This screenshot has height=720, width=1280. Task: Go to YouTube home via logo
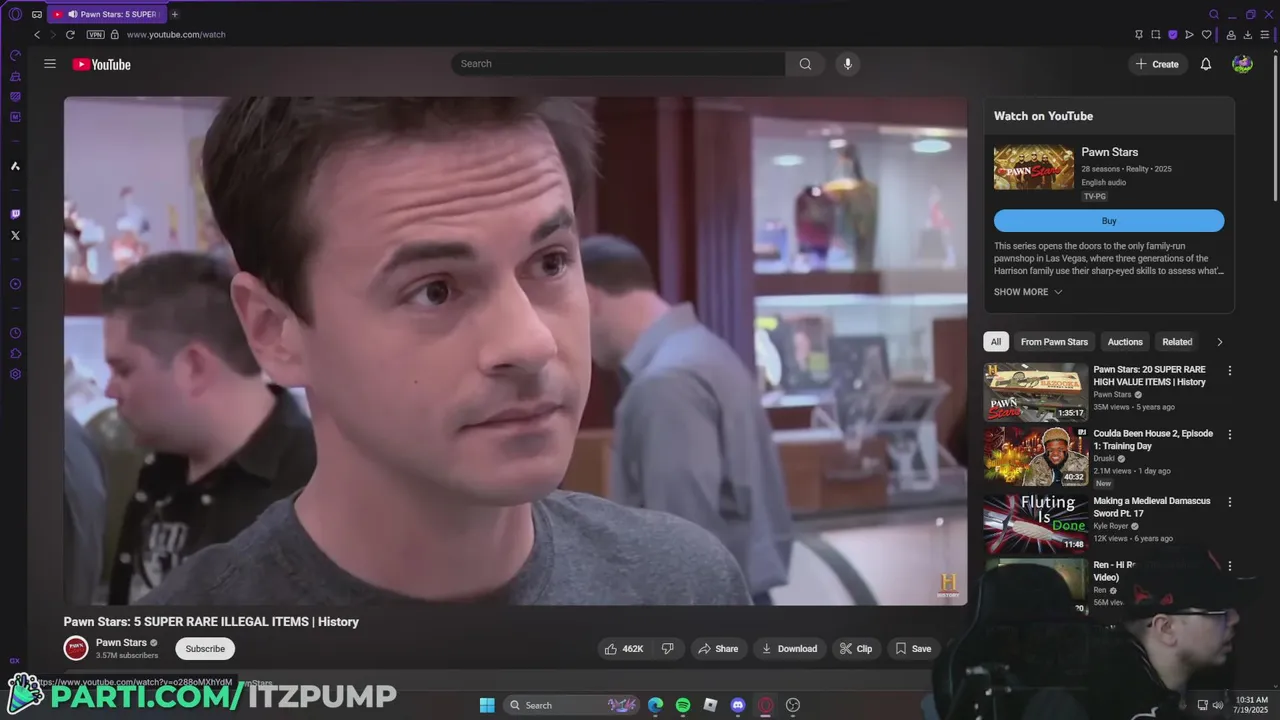pyautogui.click(x=101, y=64)
